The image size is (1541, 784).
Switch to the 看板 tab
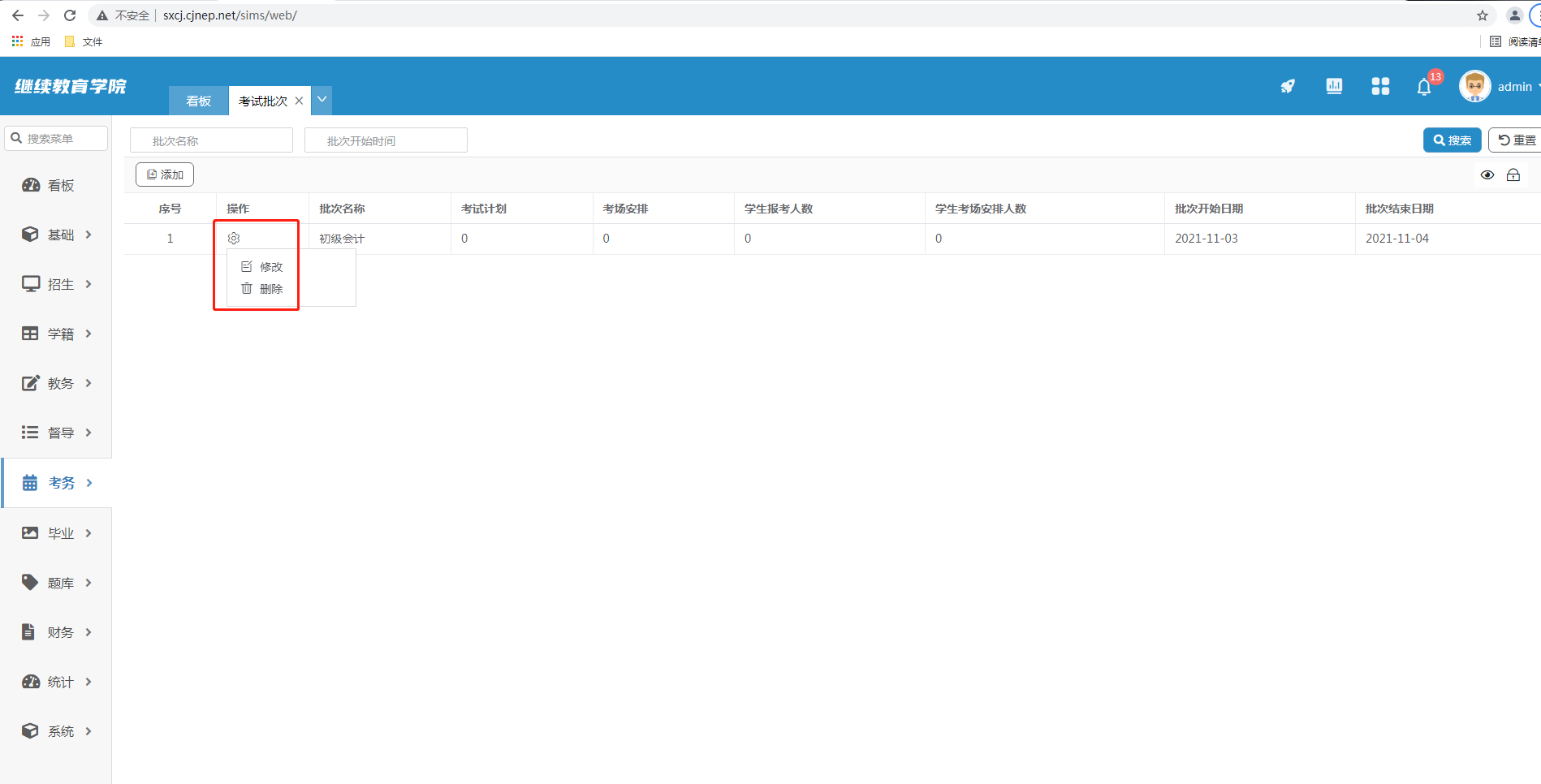(x=199, y=101)
